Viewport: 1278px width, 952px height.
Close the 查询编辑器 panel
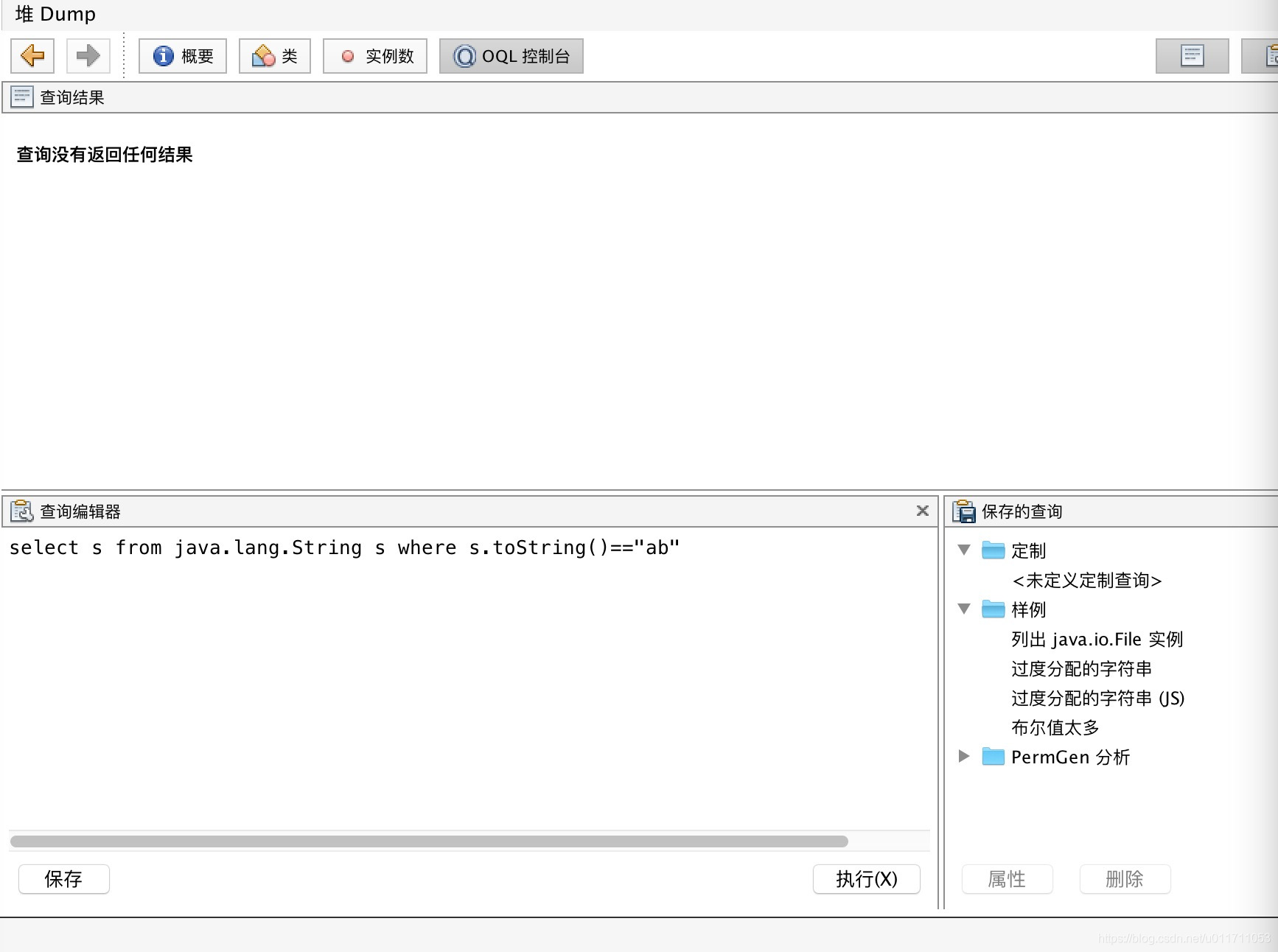point(922,511)
